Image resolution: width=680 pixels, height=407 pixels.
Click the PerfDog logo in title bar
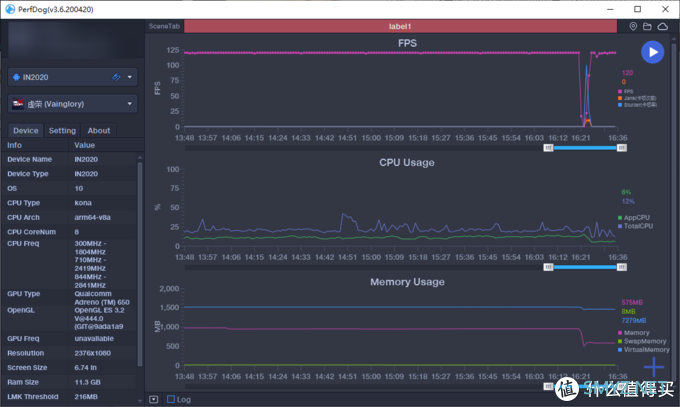(x=10, y=9)
